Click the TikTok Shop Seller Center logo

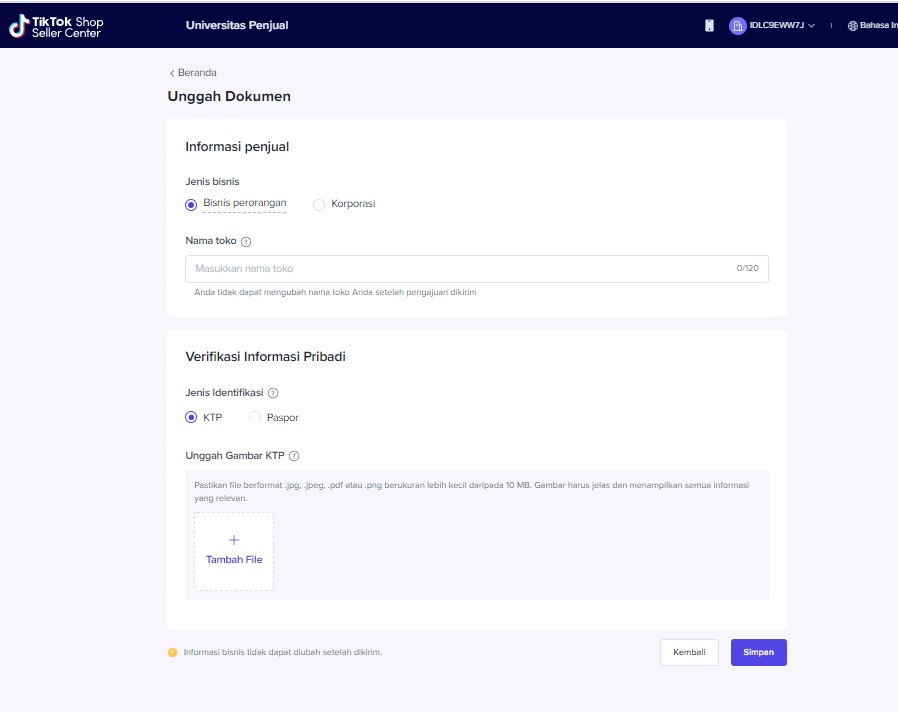point(56,27)
